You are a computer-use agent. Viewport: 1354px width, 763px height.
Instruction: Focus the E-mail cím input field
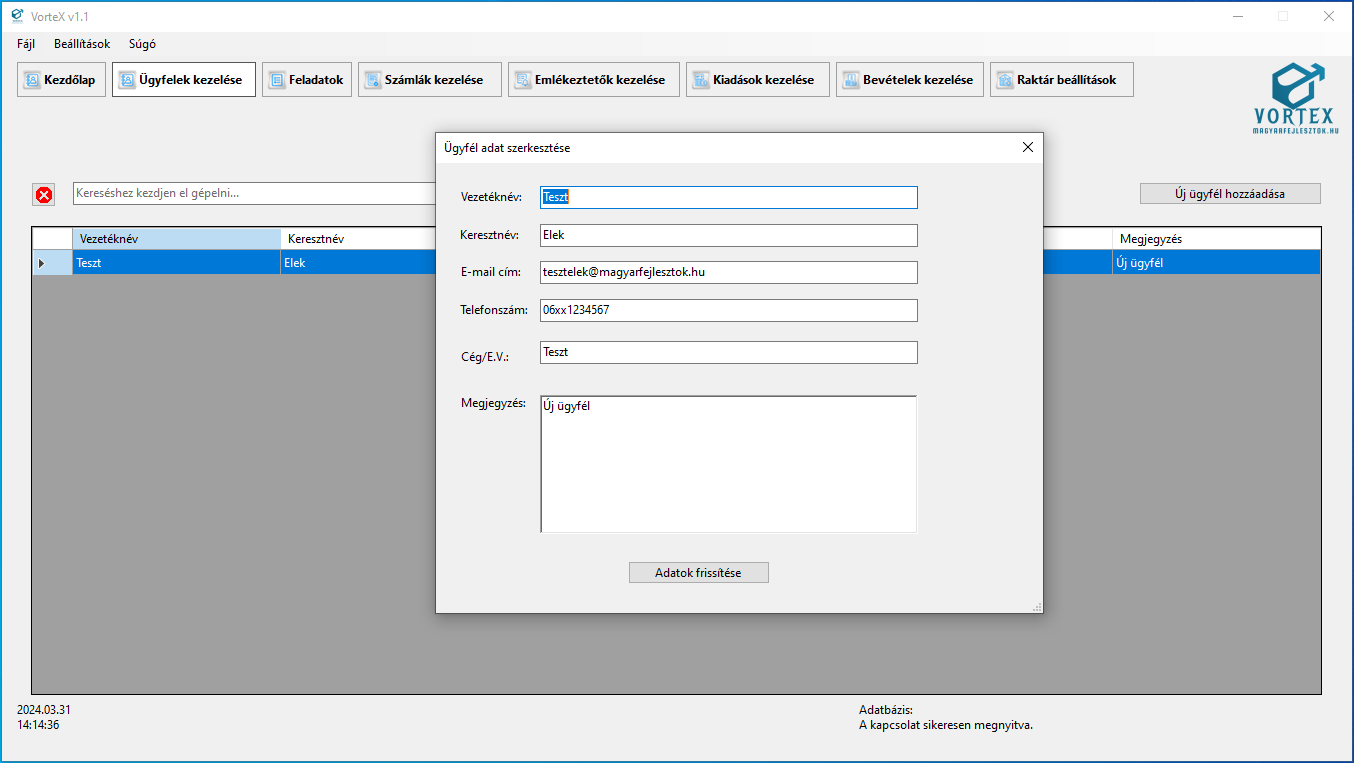pyautogui.click(x=728, y=272)
